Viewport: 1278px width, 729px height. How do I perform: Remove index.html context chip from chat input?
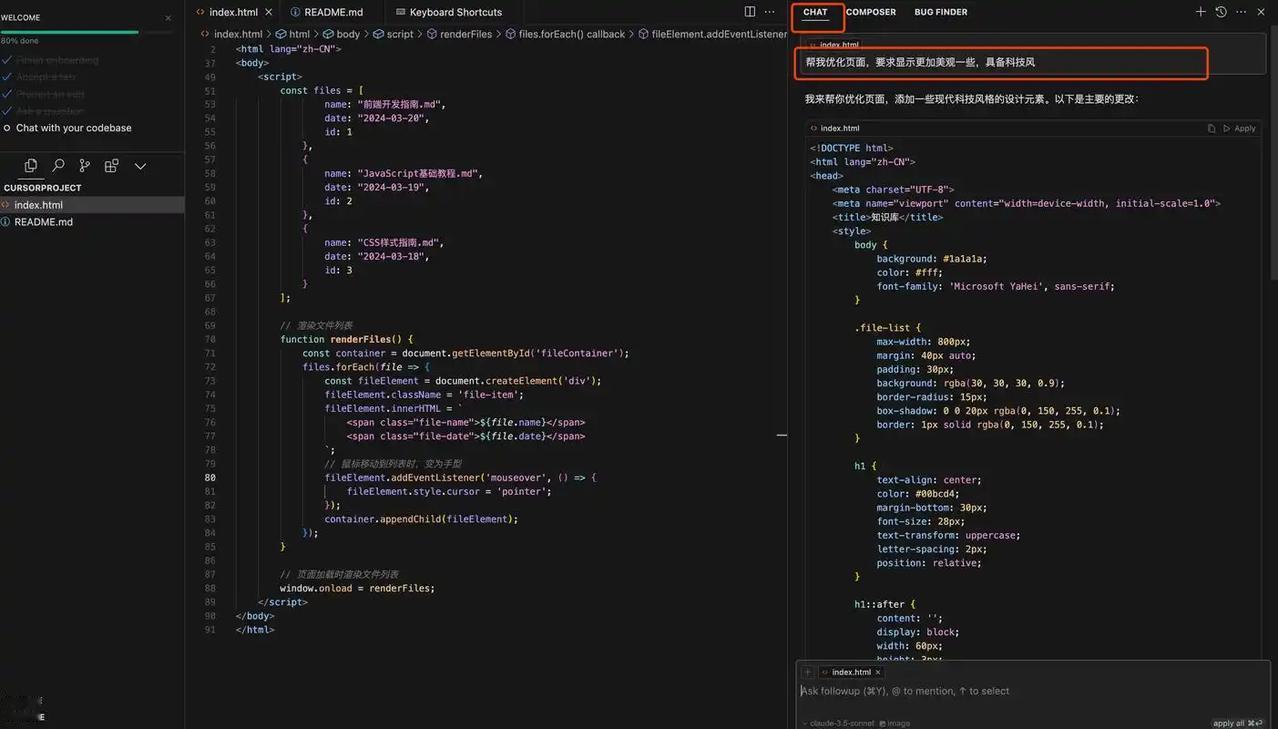tap(878, 672)
